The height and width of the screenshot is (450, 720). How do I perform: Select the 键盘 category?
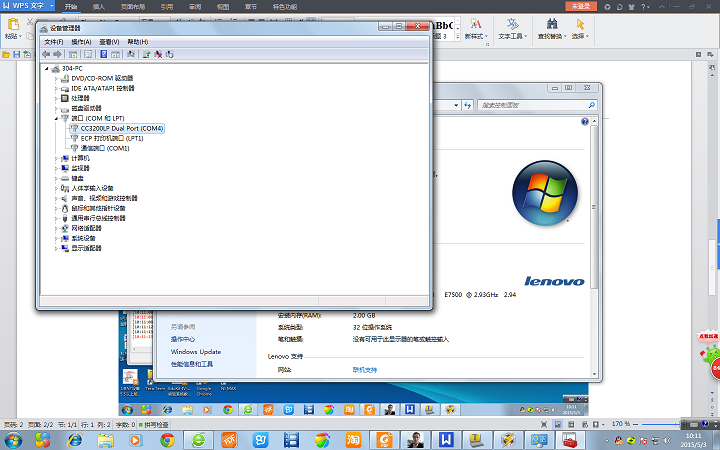click(x=77, y=178)
